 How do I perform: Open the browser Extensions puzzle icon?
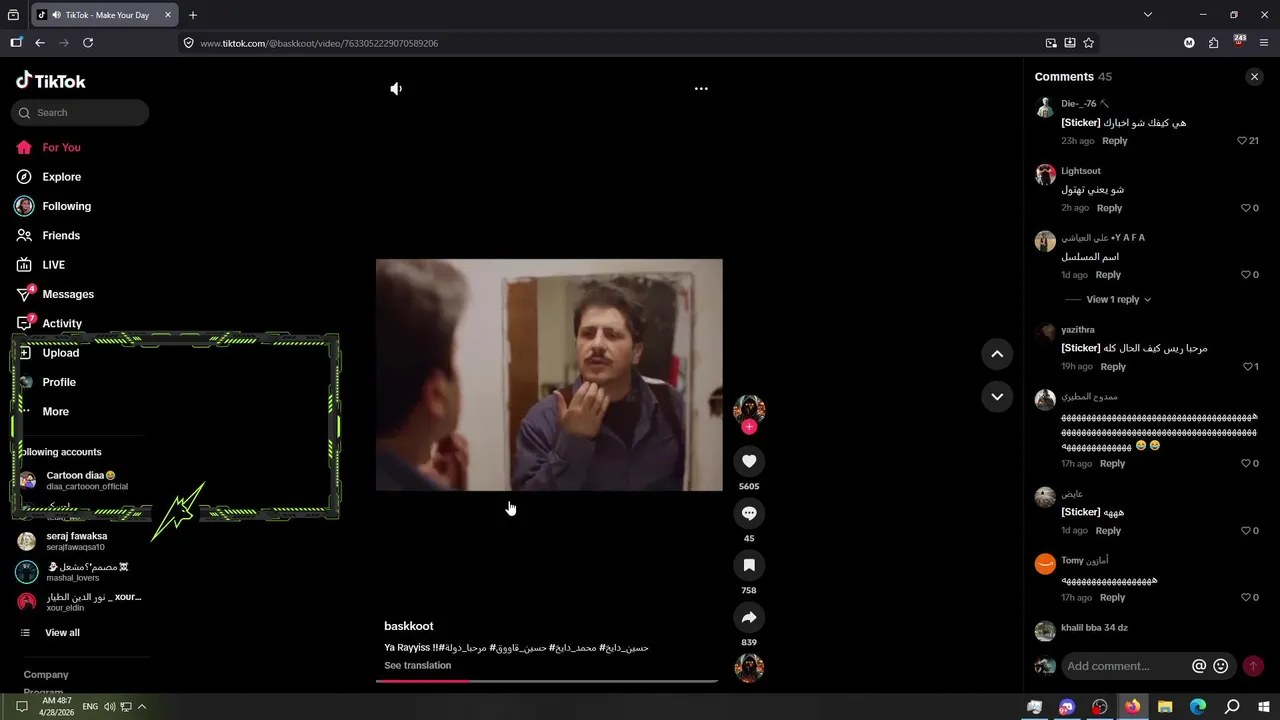coord(1213,43)
